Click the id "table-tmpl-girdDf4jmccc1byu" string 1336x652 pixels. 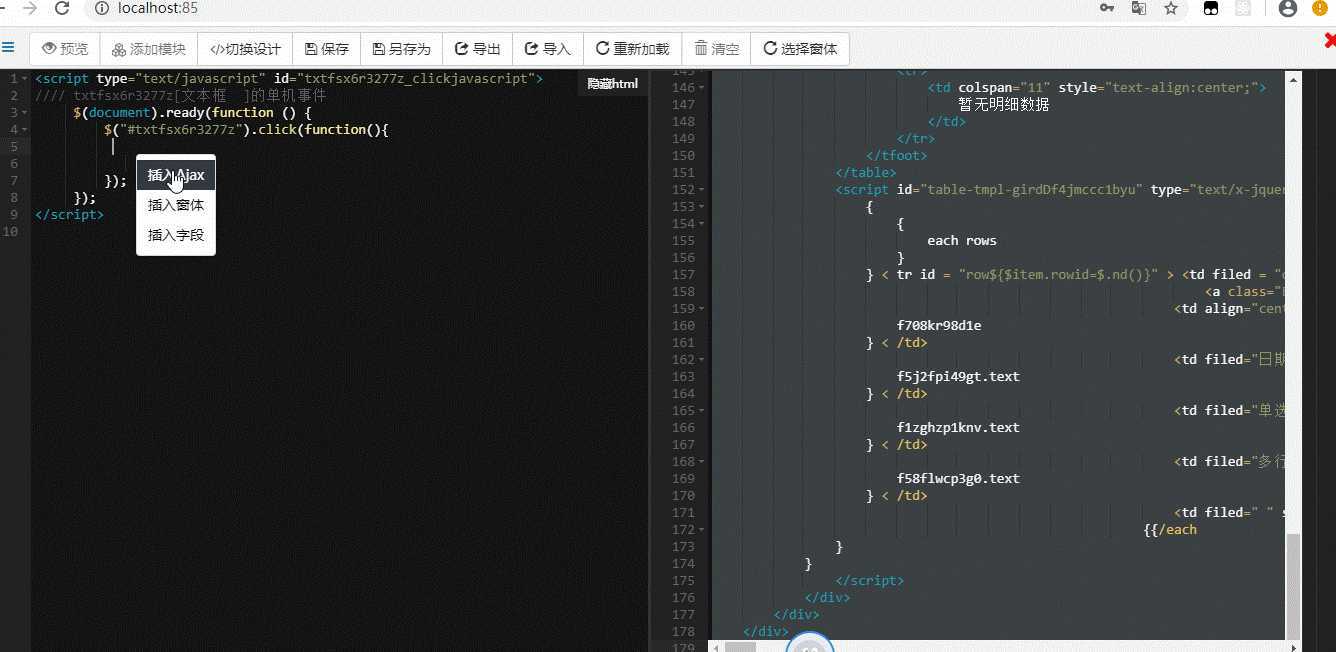[1031, 190]
